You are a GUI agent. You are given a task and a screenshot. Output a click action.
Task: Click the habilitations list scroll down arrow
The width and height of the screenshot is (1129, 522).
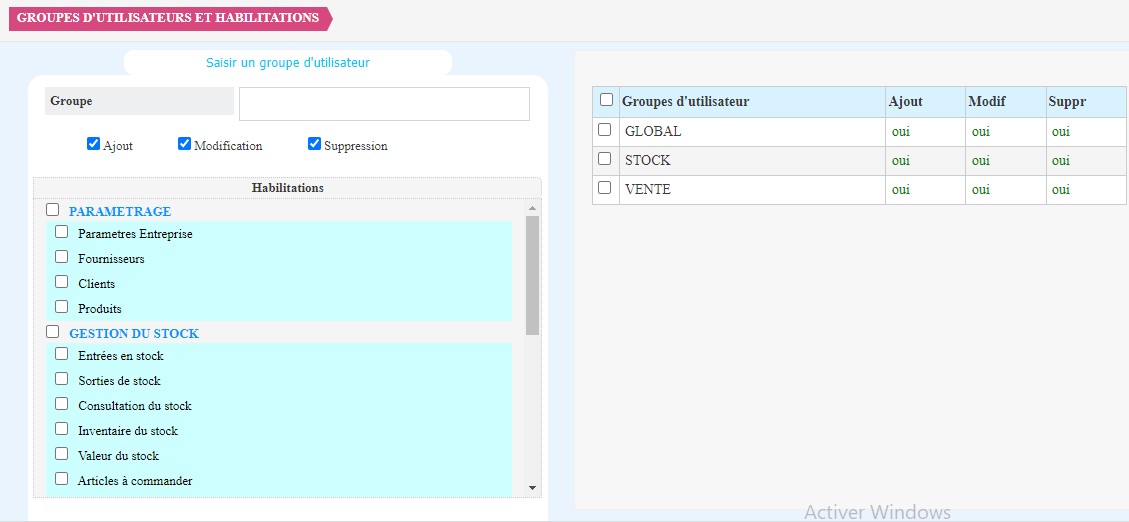tap(532, 488)
